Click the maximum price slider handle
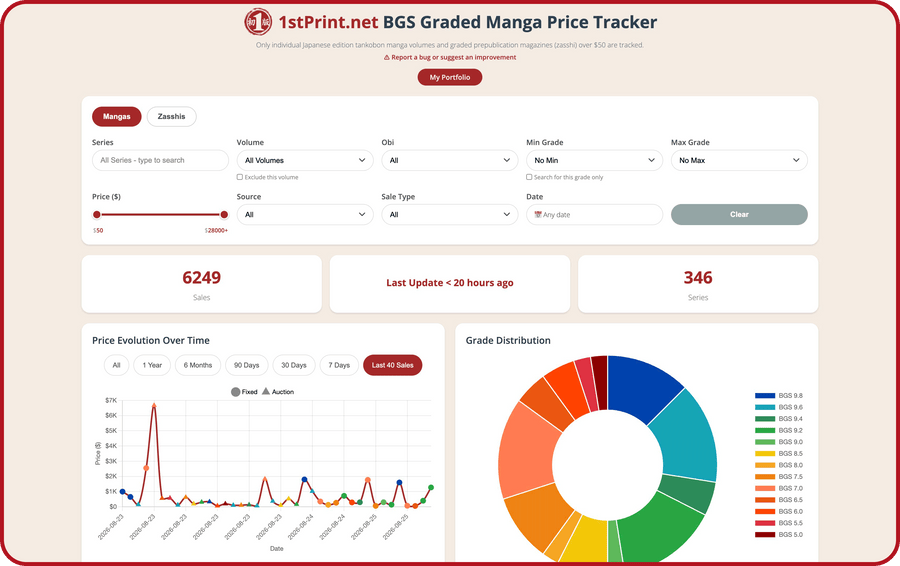Viewport: 900px width, 566px height. 224,215
